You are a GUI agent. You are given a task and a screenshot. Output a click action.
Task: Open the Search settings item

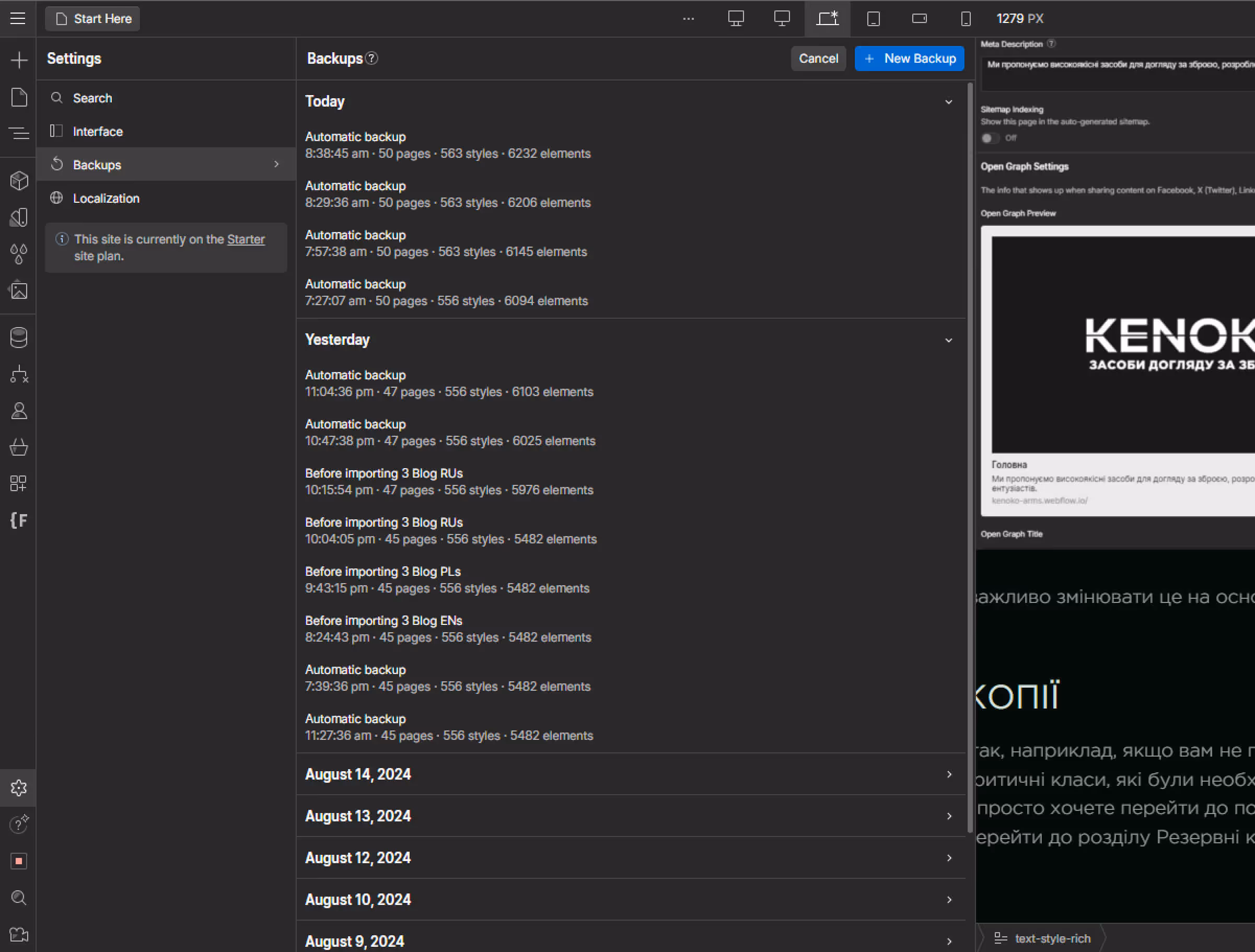[166, 98]
